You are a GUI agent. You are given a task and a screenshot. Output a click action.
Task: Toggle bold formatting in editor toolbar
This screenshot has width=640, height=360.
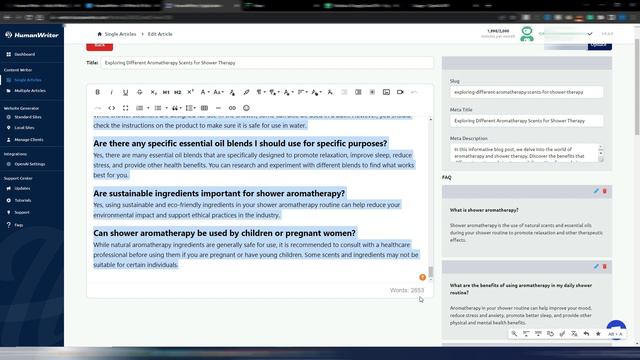pos(98,92)
